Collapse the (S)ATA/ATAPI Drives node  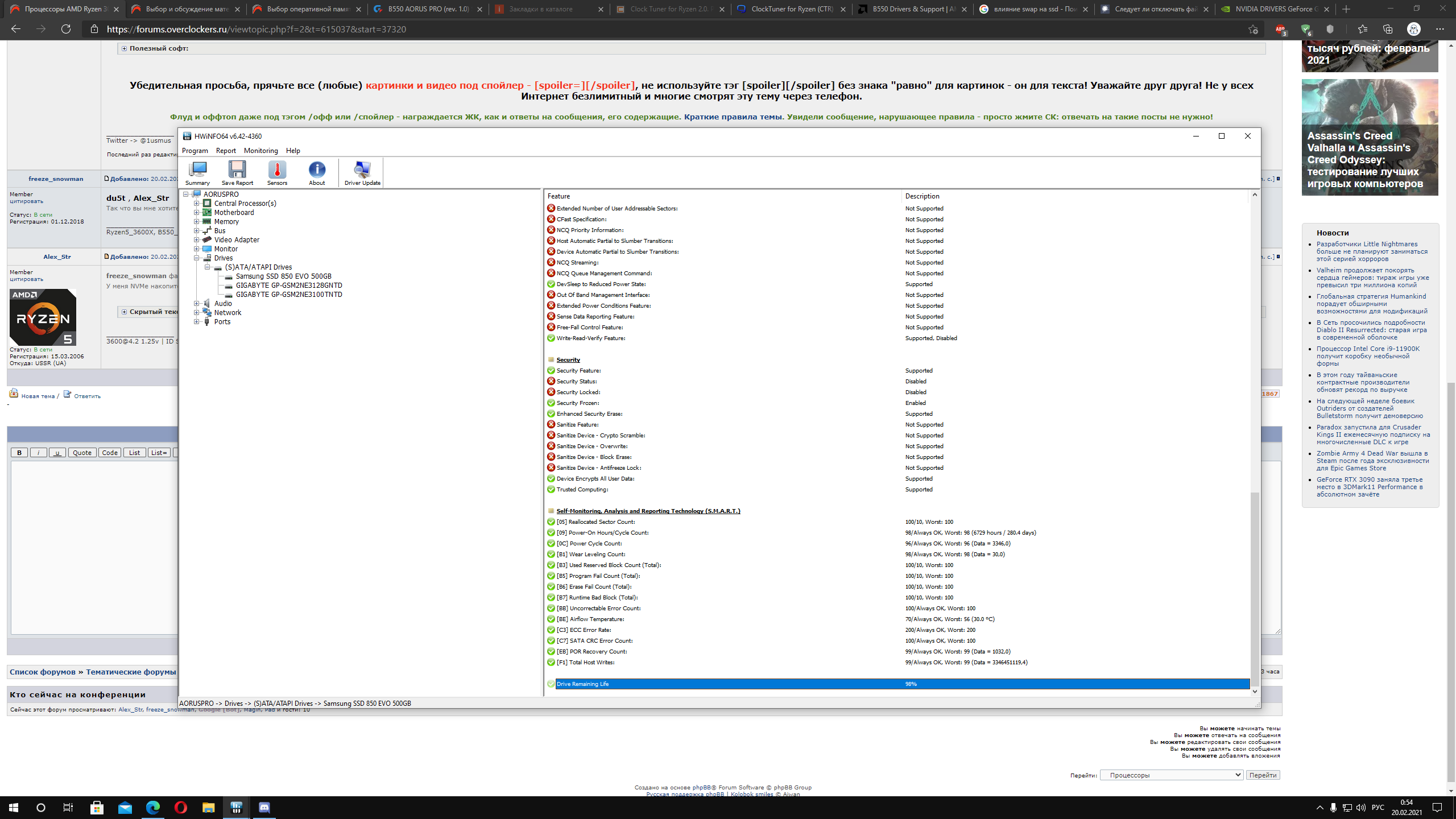208,267
